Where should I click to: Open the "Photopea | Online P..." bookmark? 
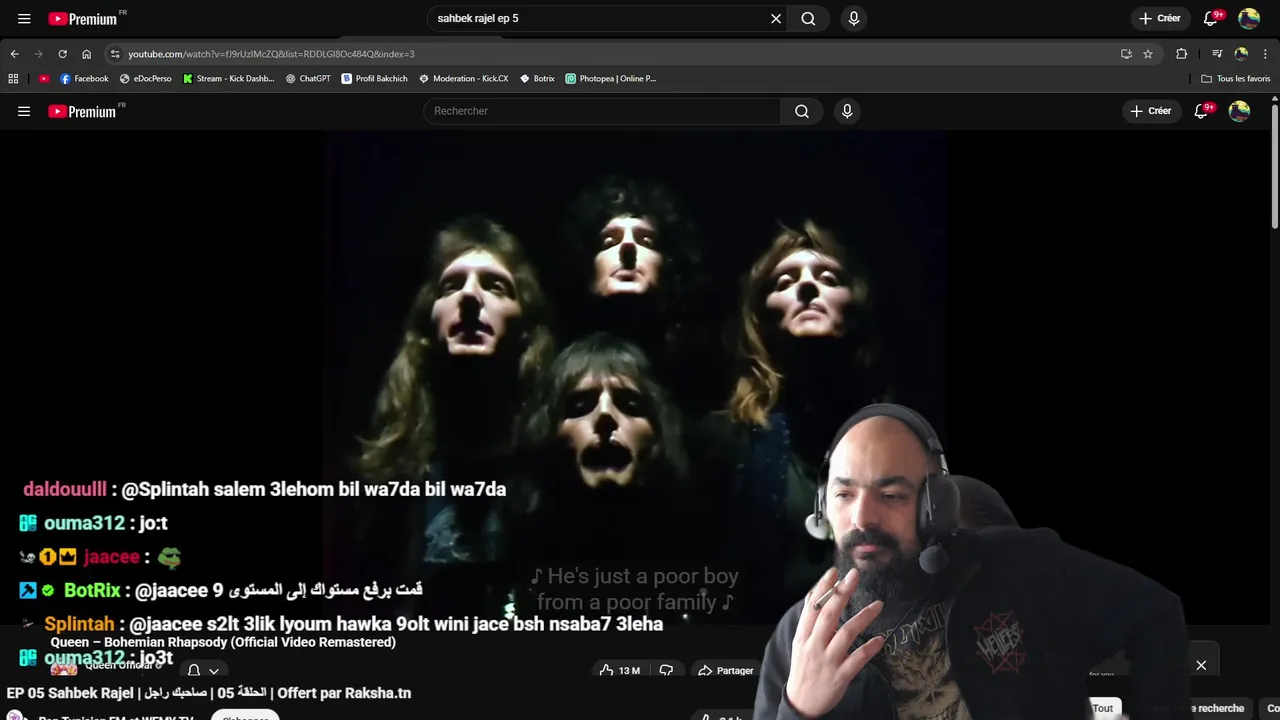coord(611,78)
